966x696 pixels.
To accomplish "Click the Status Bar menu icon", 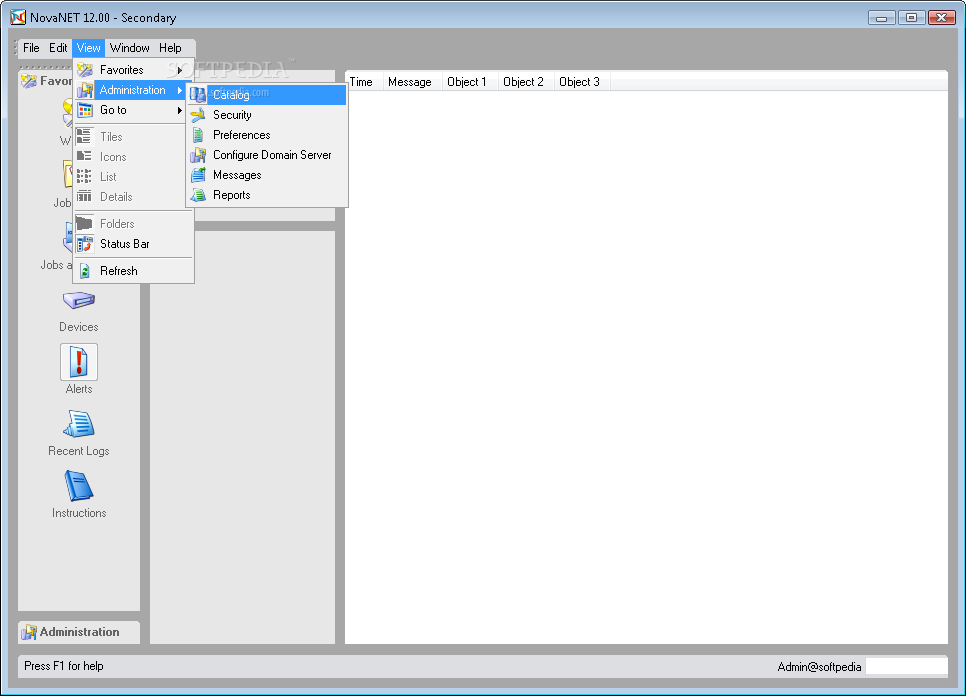I will pyautogui.click(x=84, y=244).
